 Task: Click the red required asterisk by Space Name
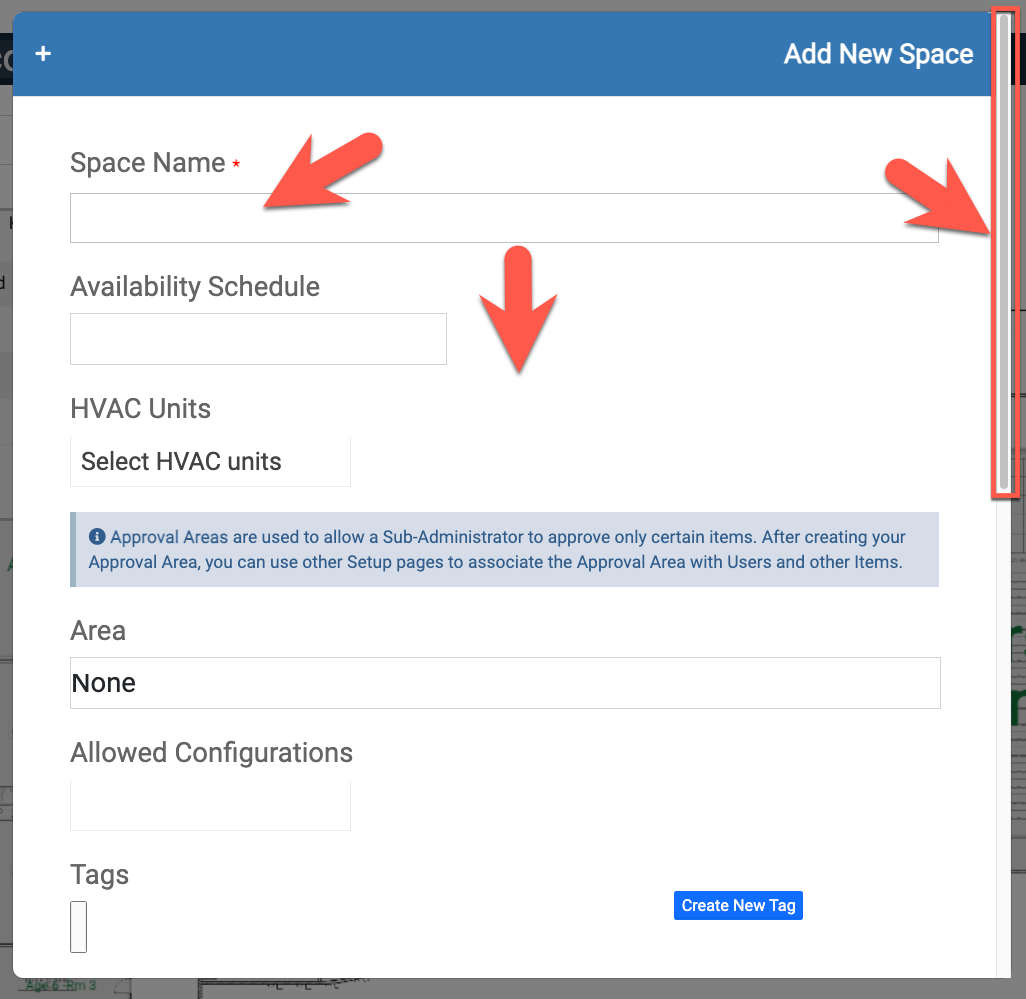point(236,164)
